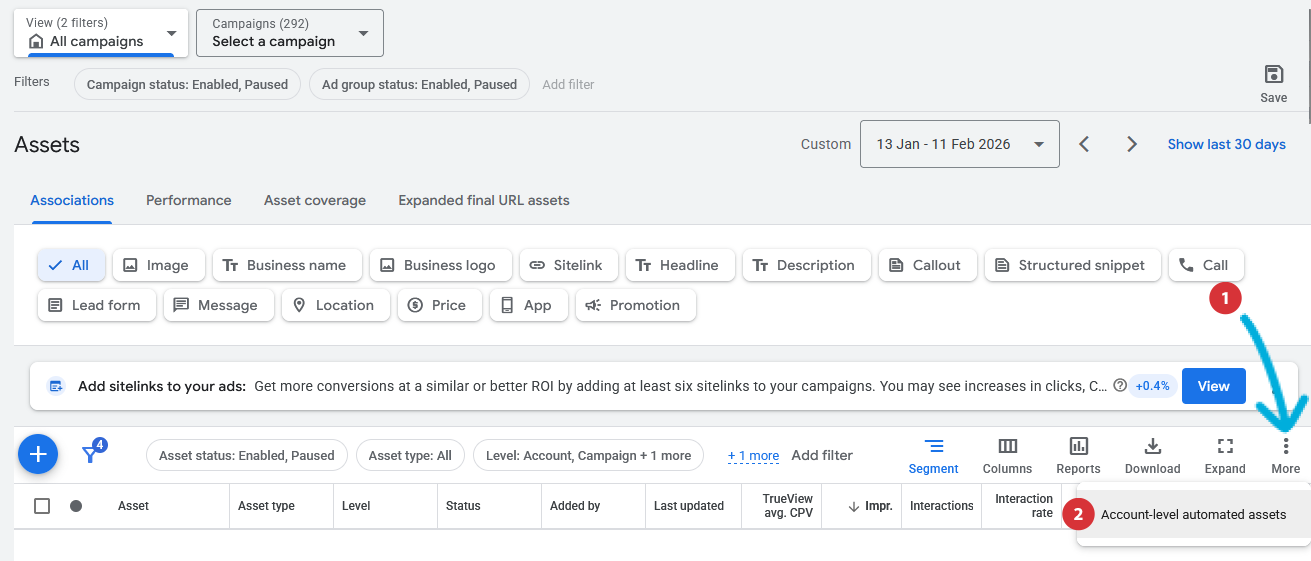The width and height of the screenshot is (1311, 561).
Task: Toggle the Sitelink asset filter chip
Action: coord(566,265)
